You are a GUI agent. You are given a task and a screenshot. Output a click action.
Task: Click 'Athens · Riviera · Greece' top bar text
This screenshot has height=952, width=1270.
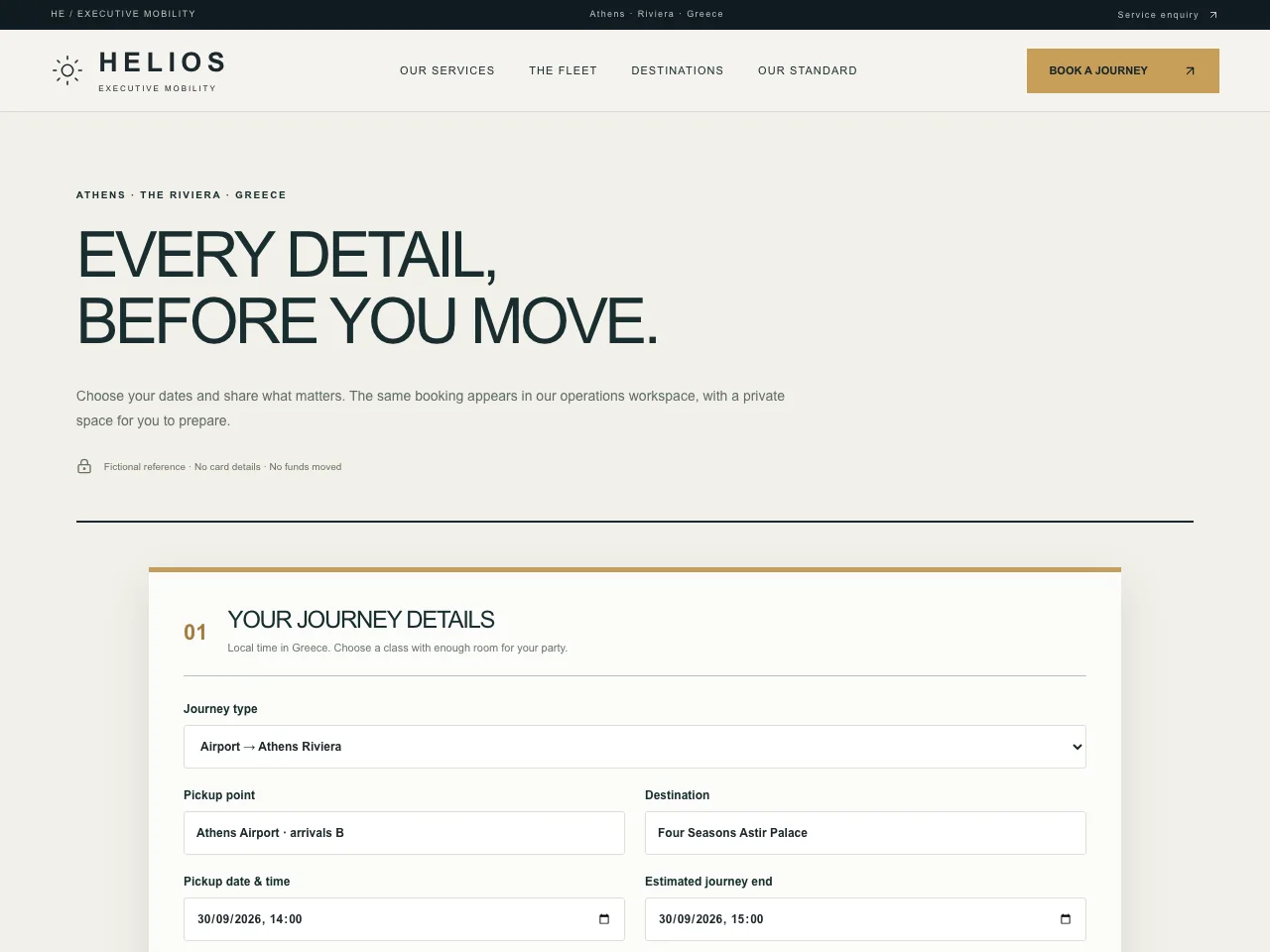click(x=656, y=14)
